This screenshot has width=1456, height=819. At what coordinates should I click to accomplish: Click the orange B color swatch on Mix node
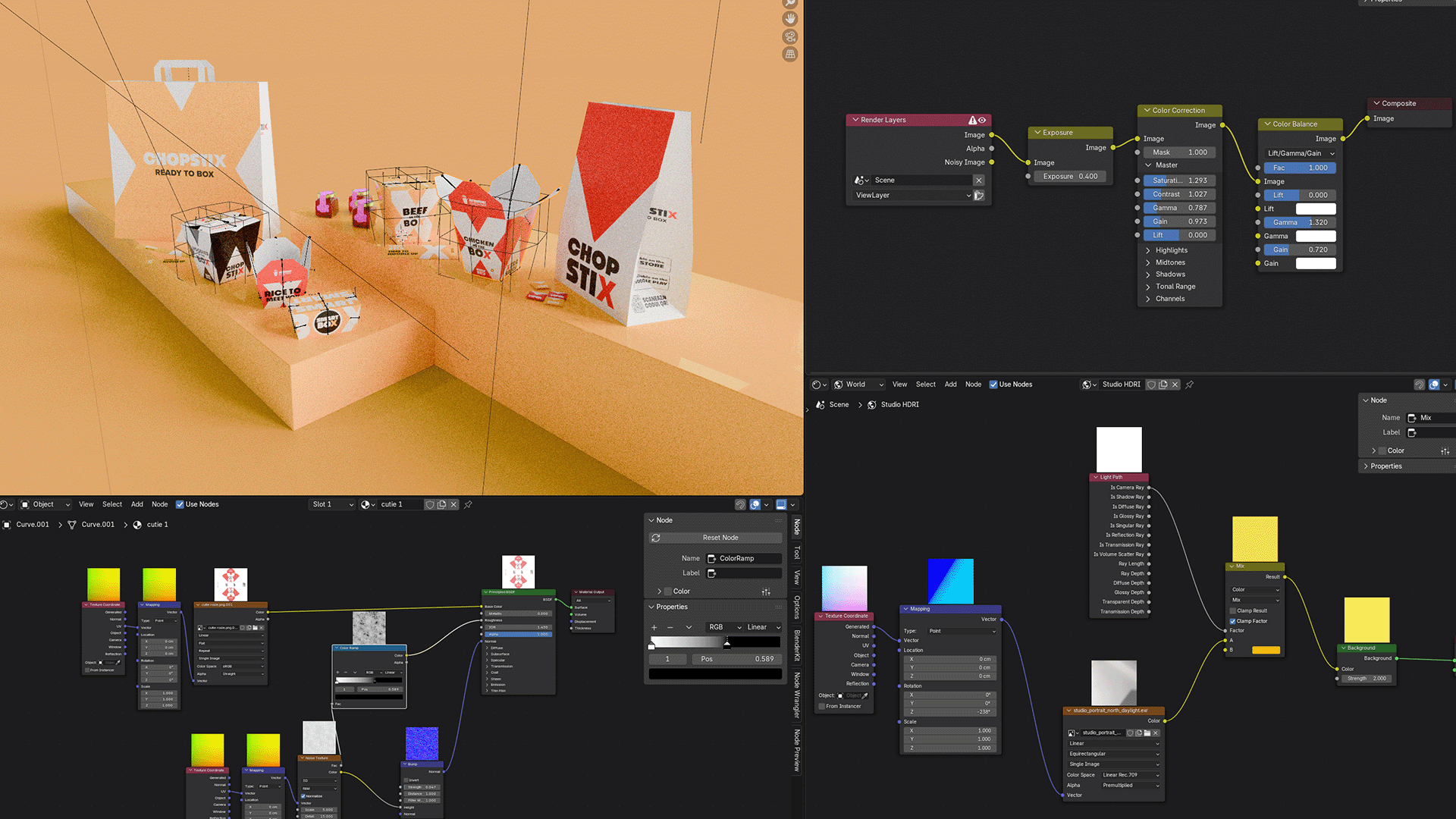[1266, 650]
